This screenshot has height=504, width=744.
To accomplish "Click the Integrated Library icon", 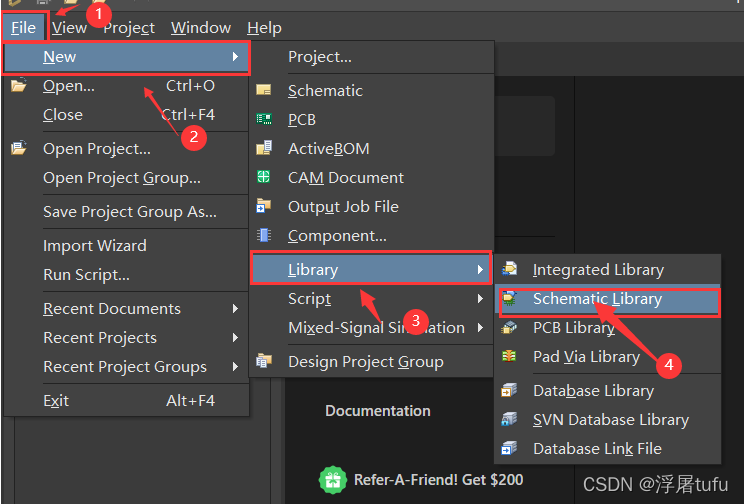I will point(509,269).
